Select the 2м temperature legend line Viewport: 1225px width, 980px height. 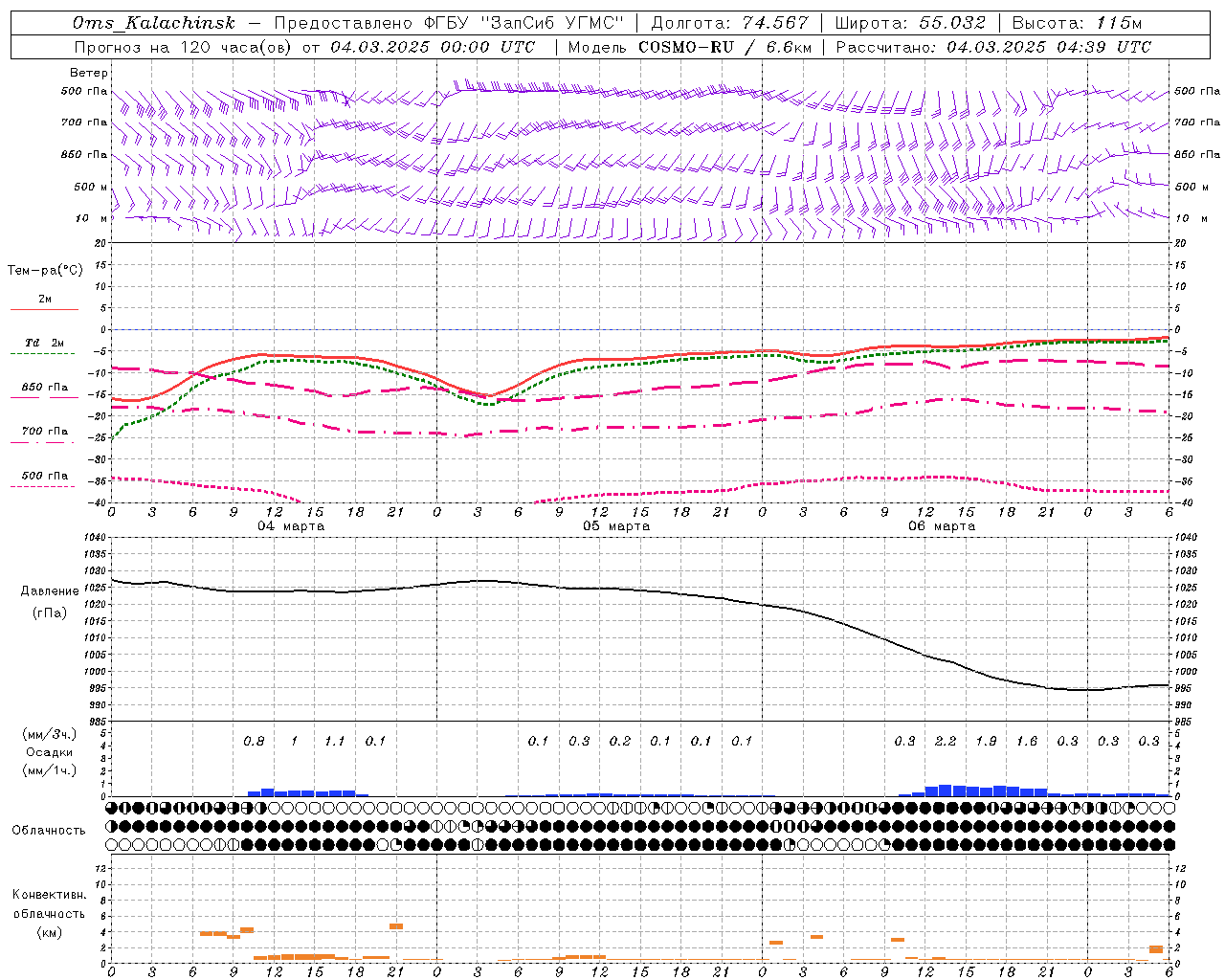pyautogui.click(x=44, y=303)
